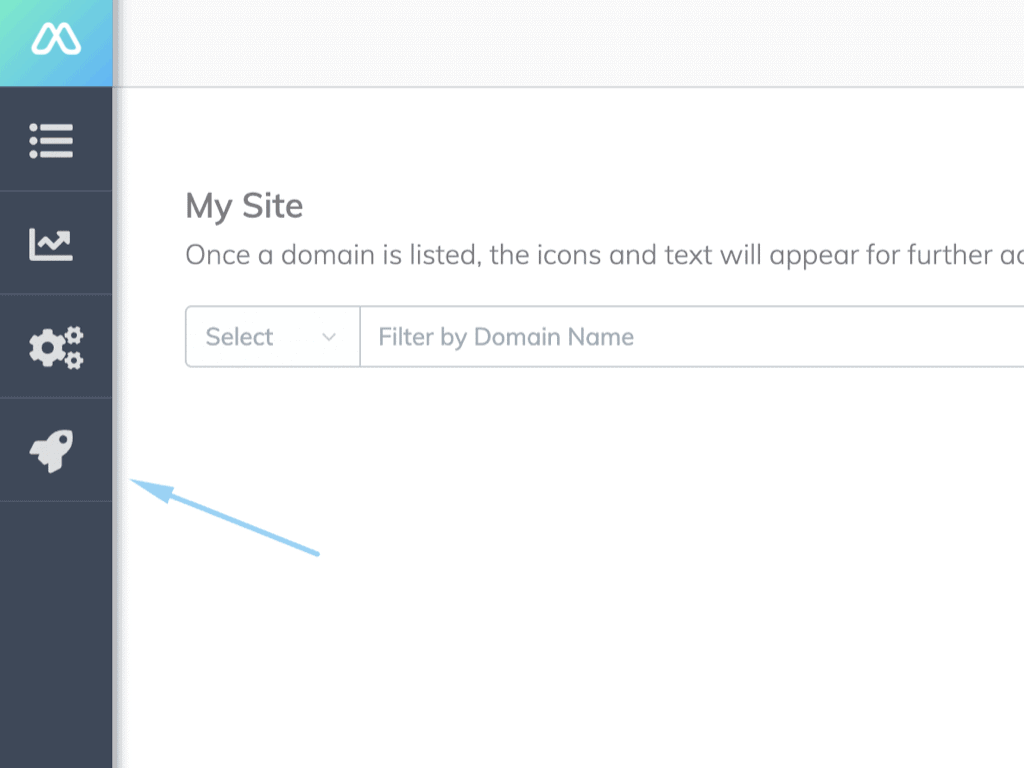Expand the Select dropdown

273,337
